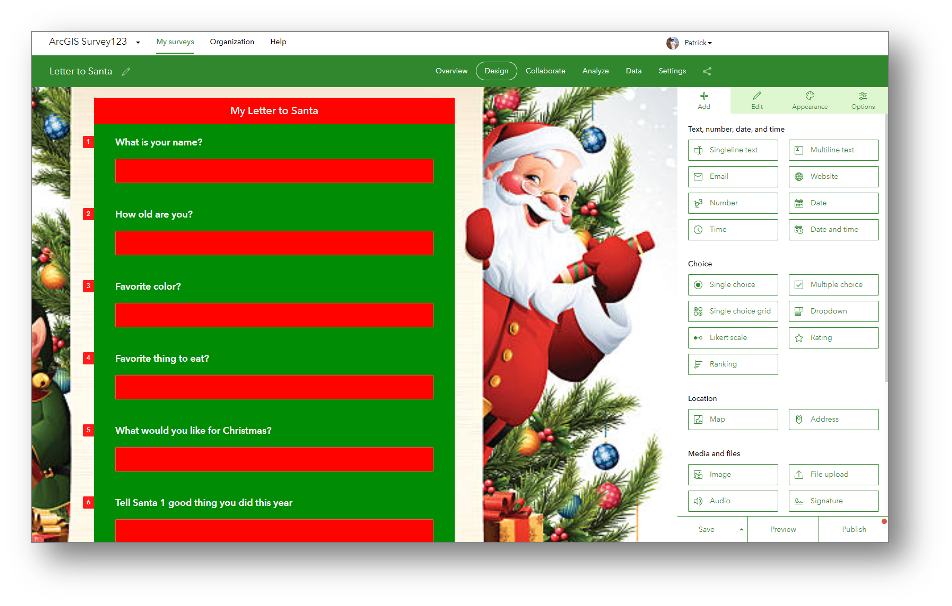The height and width of the screenshot is (606, 952).
Task: Edit the survey title with pencil icon
Action: tap(126, 72)
